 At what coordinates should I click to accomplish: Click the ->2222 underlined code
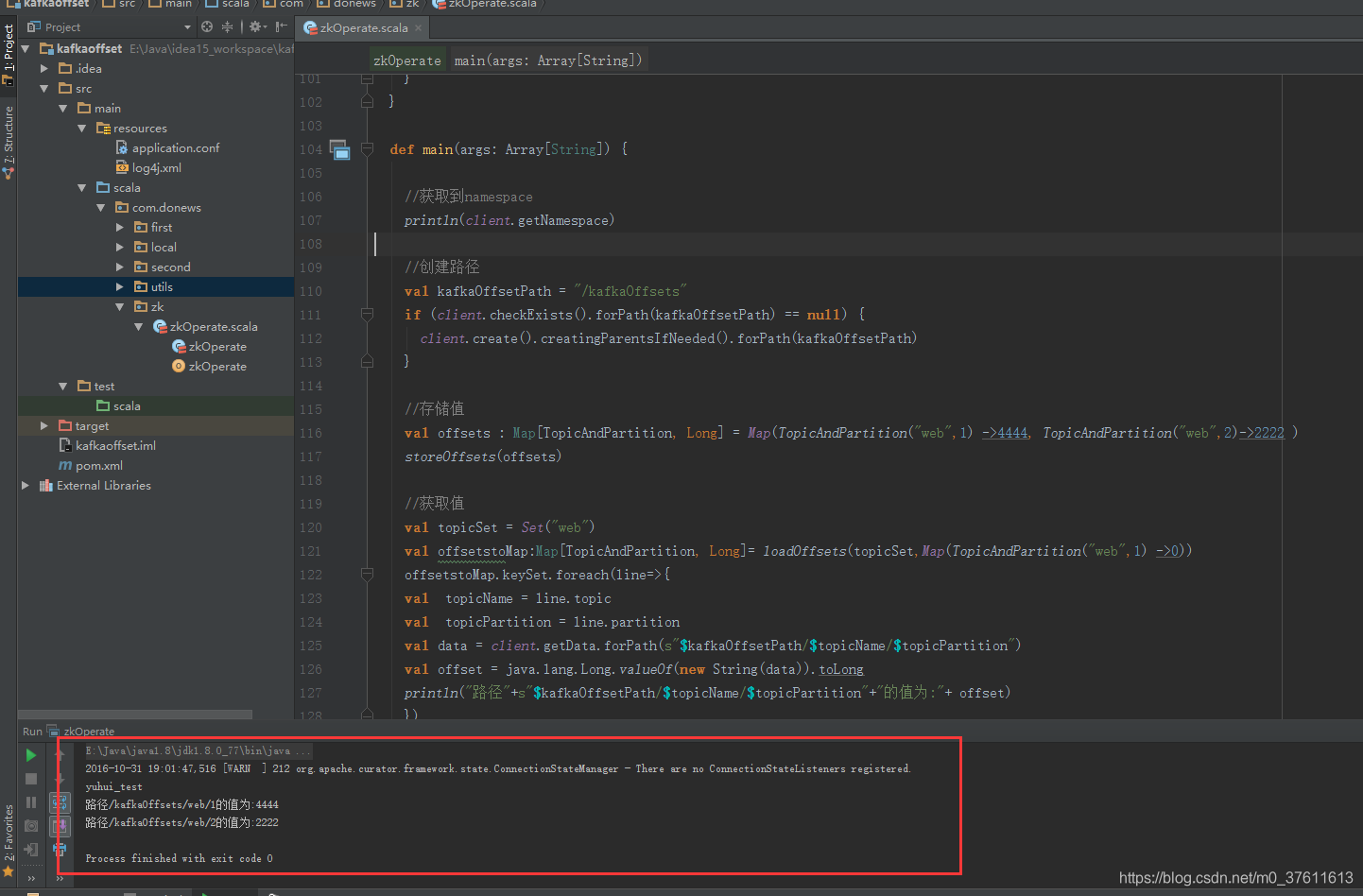click(1262, 433)
